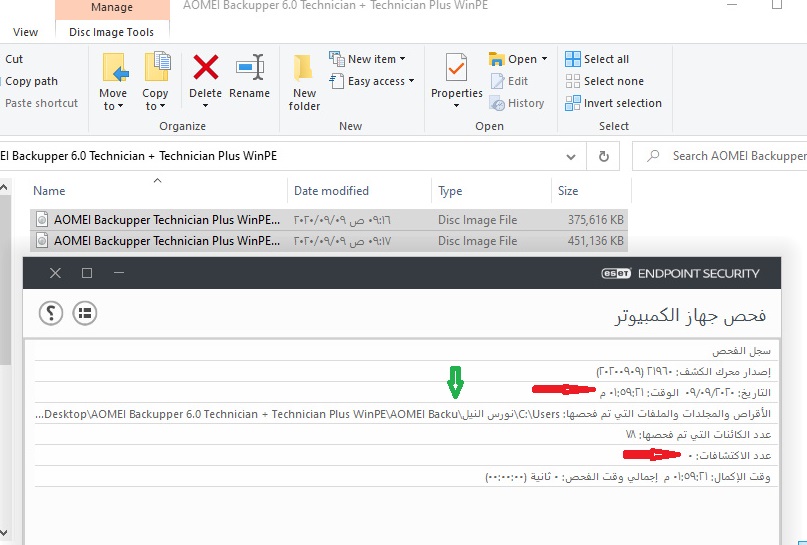807x545 pixels.
Task: Open ESET menu list icon
Action: [x=84, y=313]
